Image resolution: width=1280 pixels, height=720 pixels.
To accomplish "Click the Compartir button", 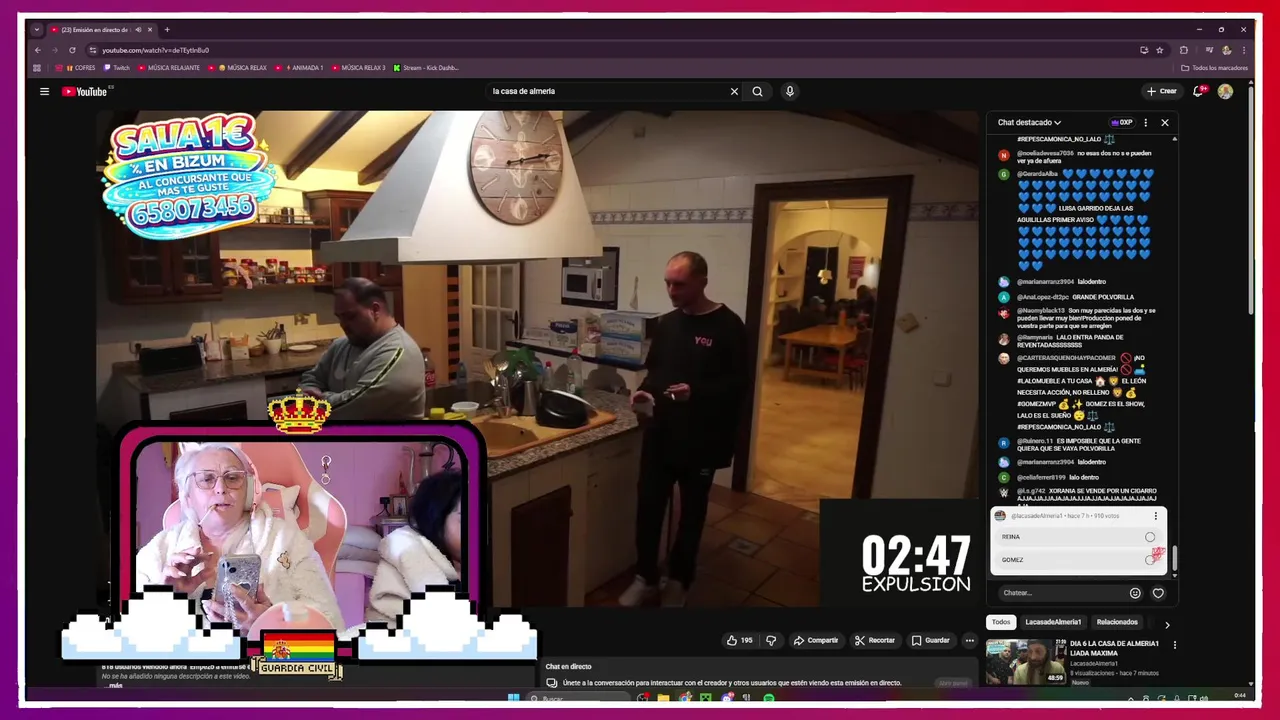I will (x=816, y=640).
